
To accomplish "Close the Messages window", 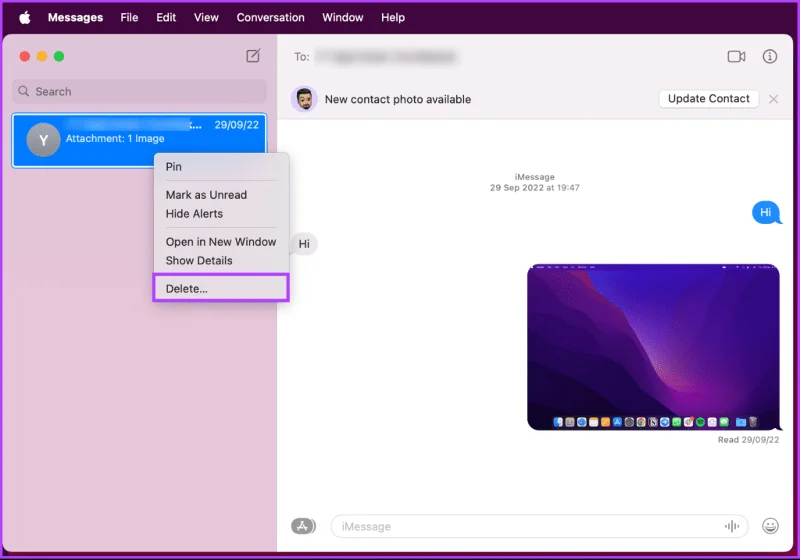I will coord(24,56).
